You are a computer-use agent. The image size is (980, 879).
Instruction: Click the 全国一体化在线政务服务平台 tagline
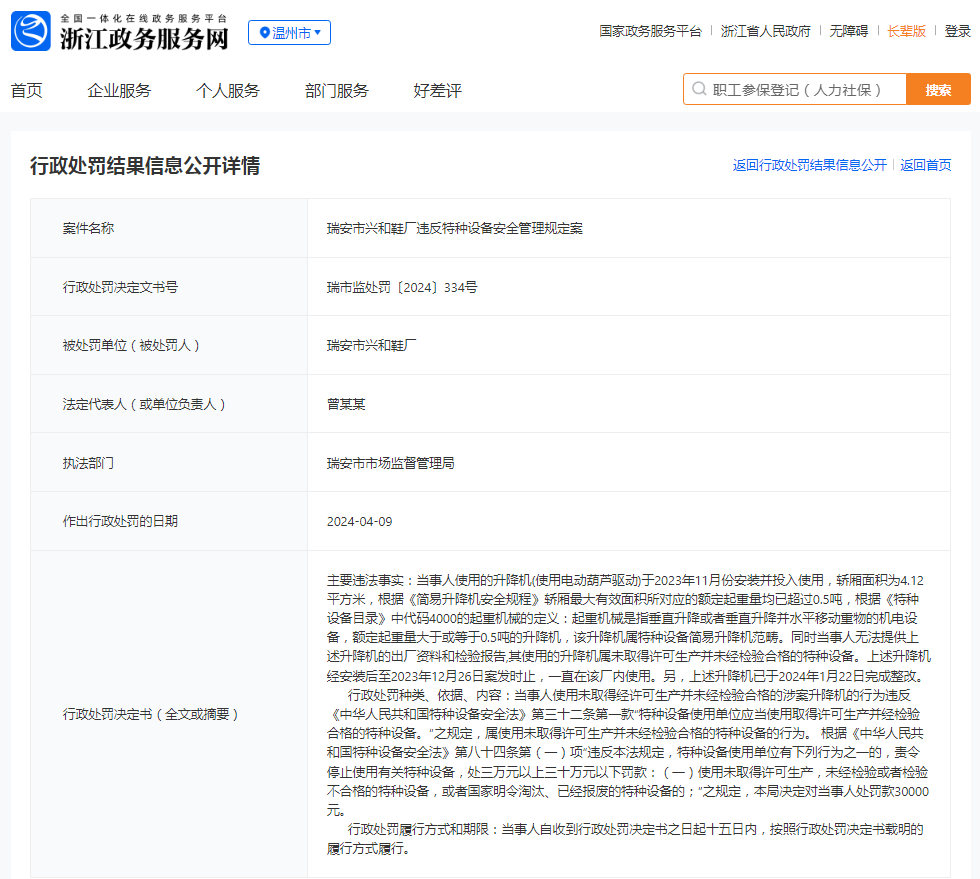(144, 18)
